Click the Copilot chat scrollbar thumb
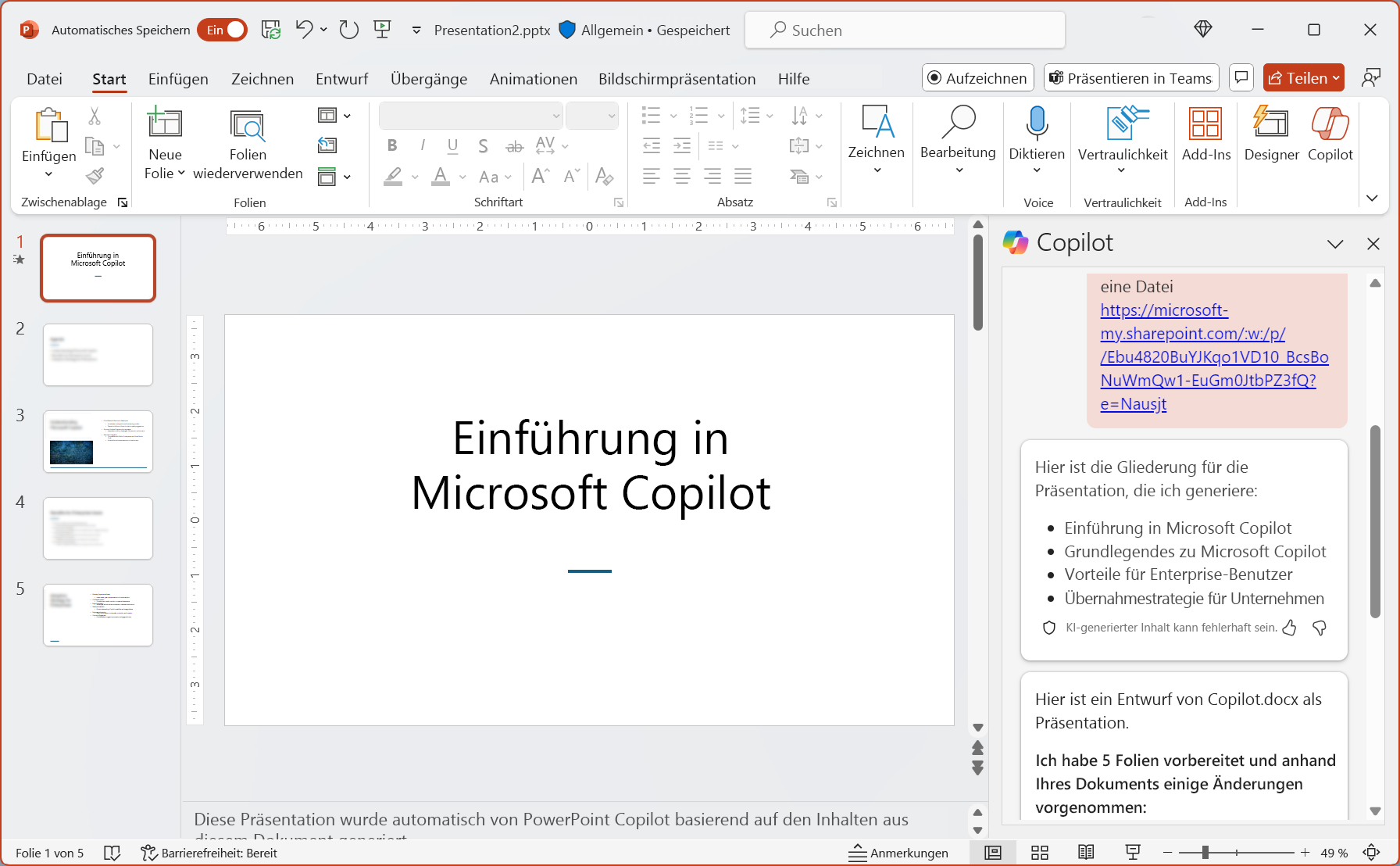 (x=1375, y=521)
